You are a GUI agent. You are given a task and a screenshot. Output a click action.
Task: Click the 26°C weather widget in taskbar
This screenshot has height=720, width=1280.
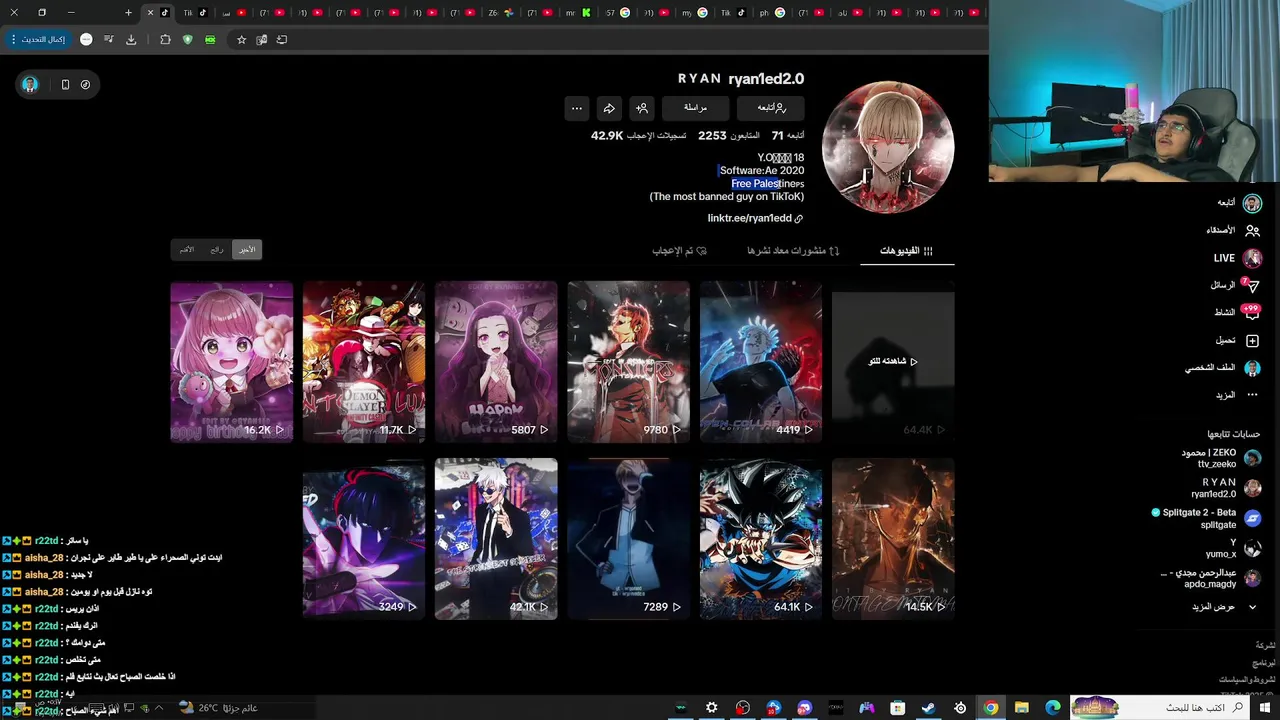pos(218,707)
